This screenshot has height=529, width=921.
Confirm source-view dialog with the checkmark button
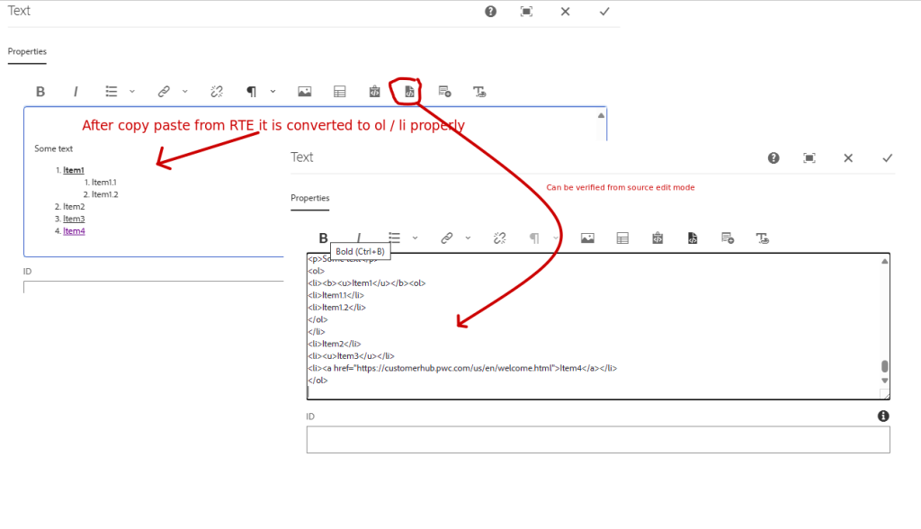point(887,158)
